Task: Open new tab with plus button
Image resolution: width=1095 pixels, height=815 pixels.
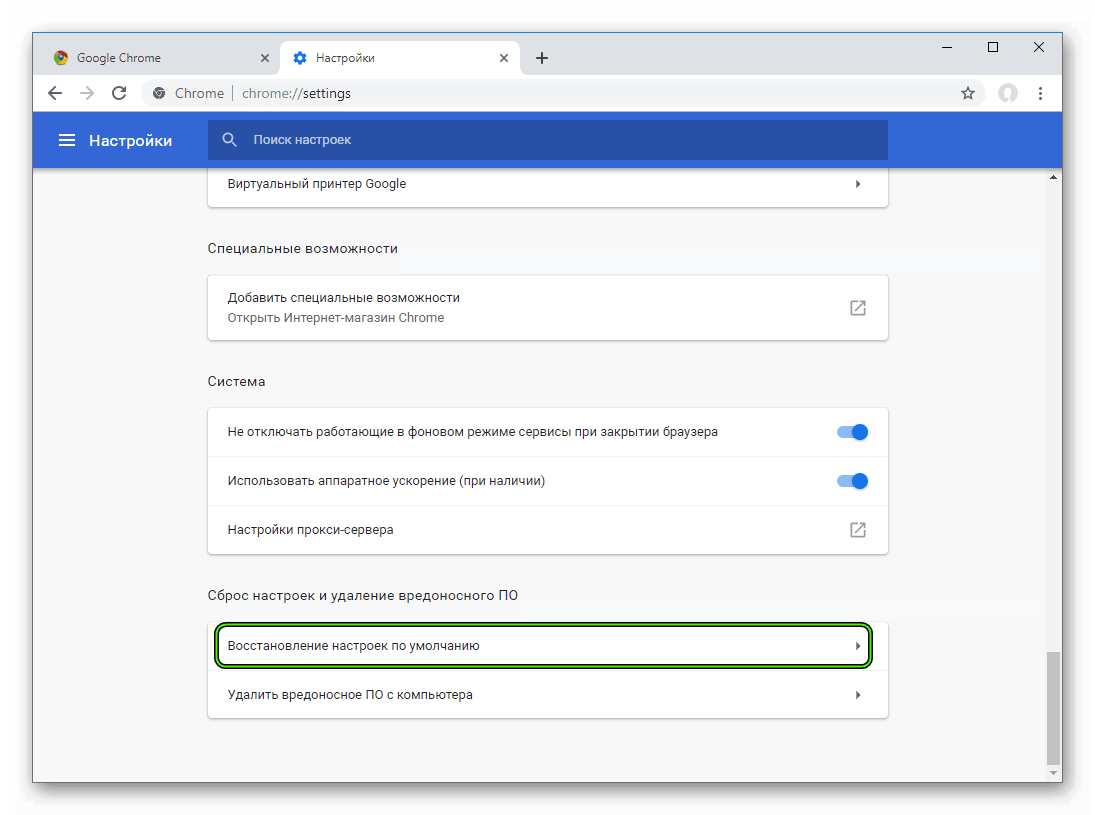Action: (542, 58)
